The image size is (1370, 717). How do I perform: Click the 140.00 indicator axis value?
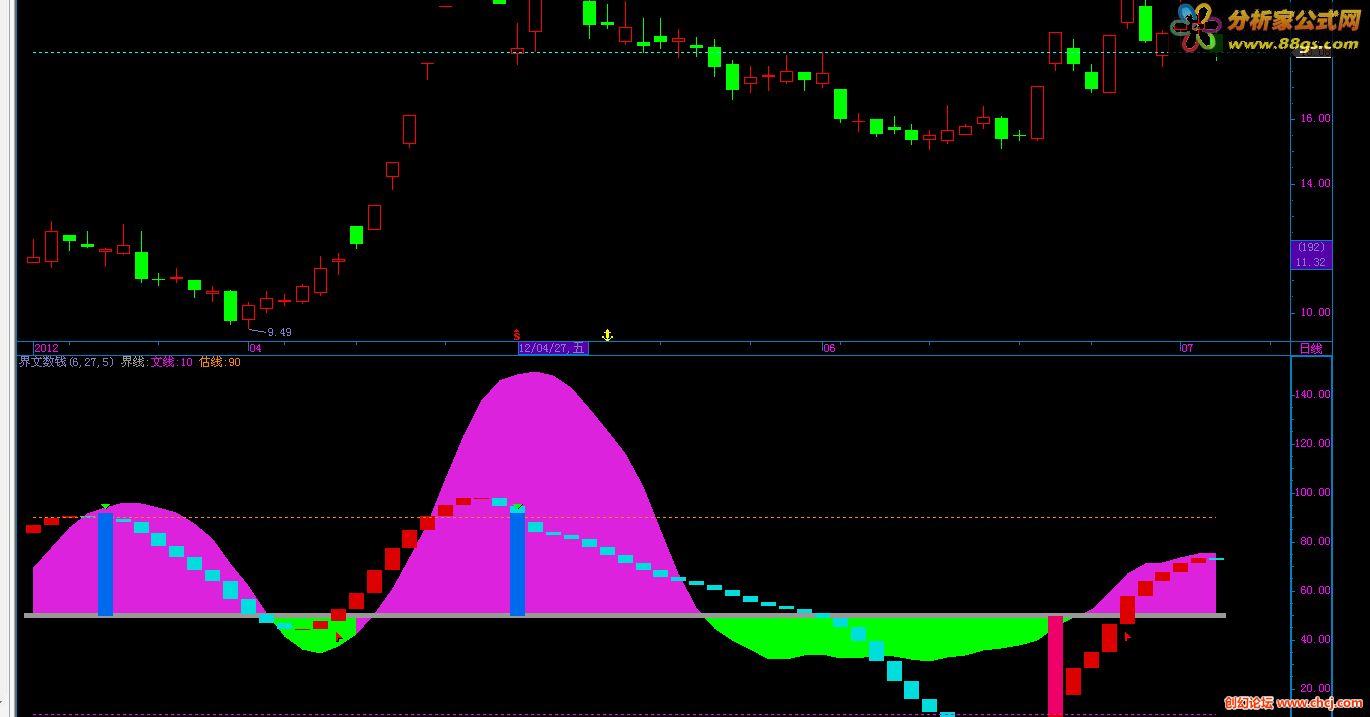coord(1312,394)
